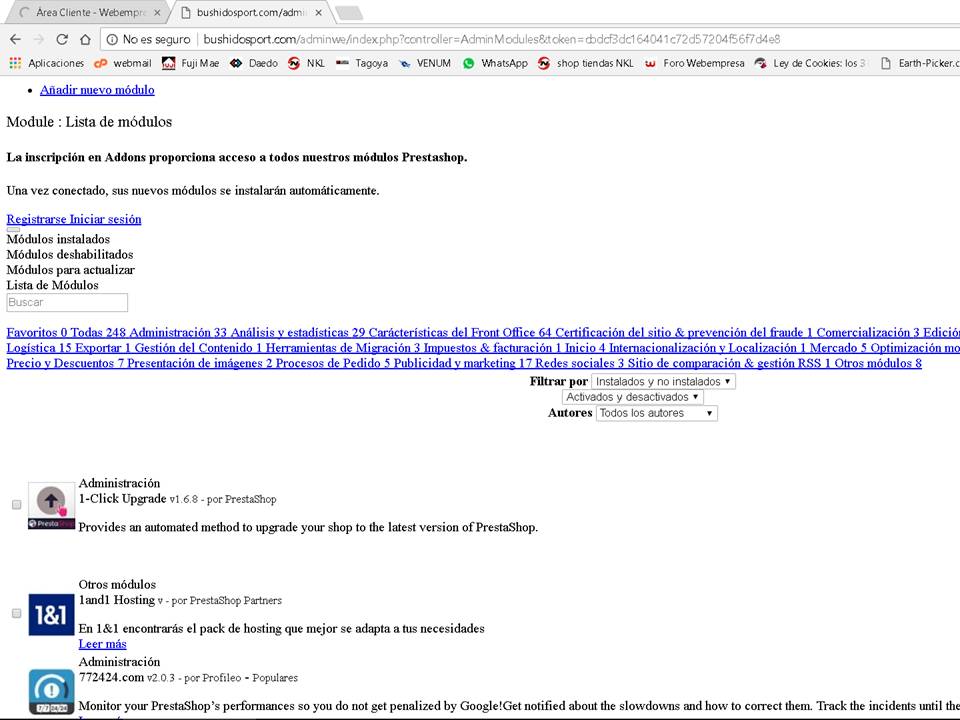
Task: Open the Aplicaciones bookmarks shortcut
Action: coord(47,63)
